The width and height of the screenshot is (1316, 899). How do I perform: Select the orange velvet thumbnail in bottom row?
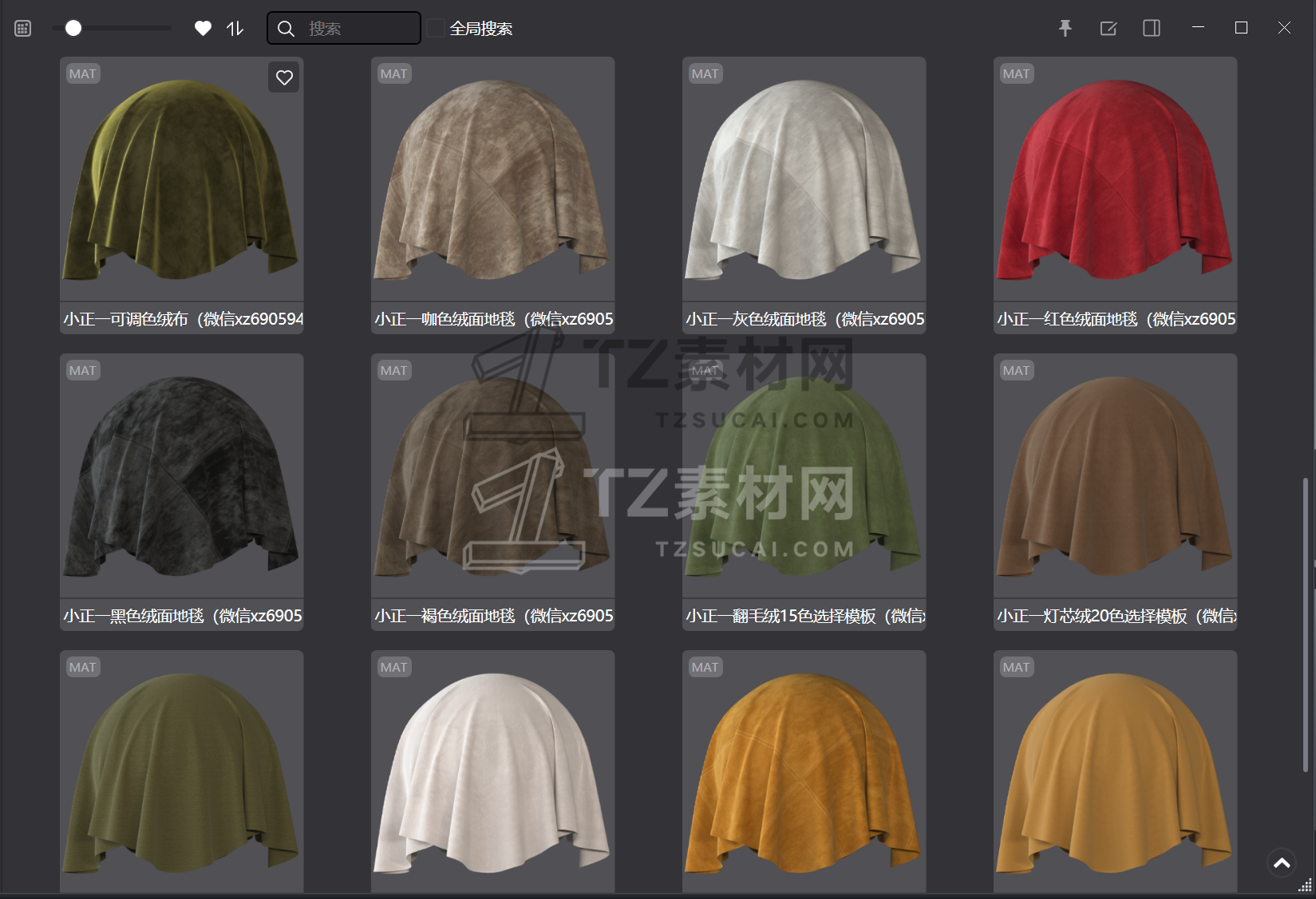pos(804,772)
